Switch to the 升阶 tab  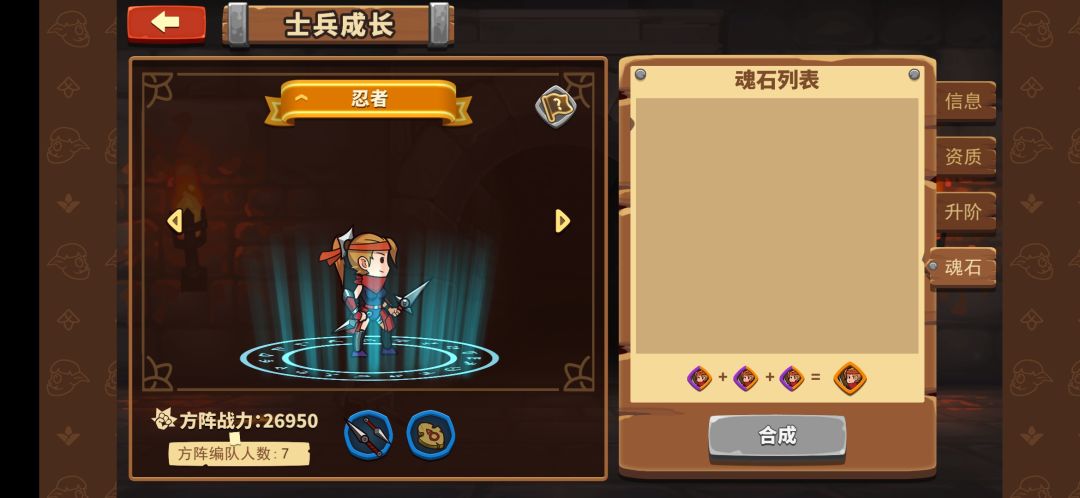[964, 211]
